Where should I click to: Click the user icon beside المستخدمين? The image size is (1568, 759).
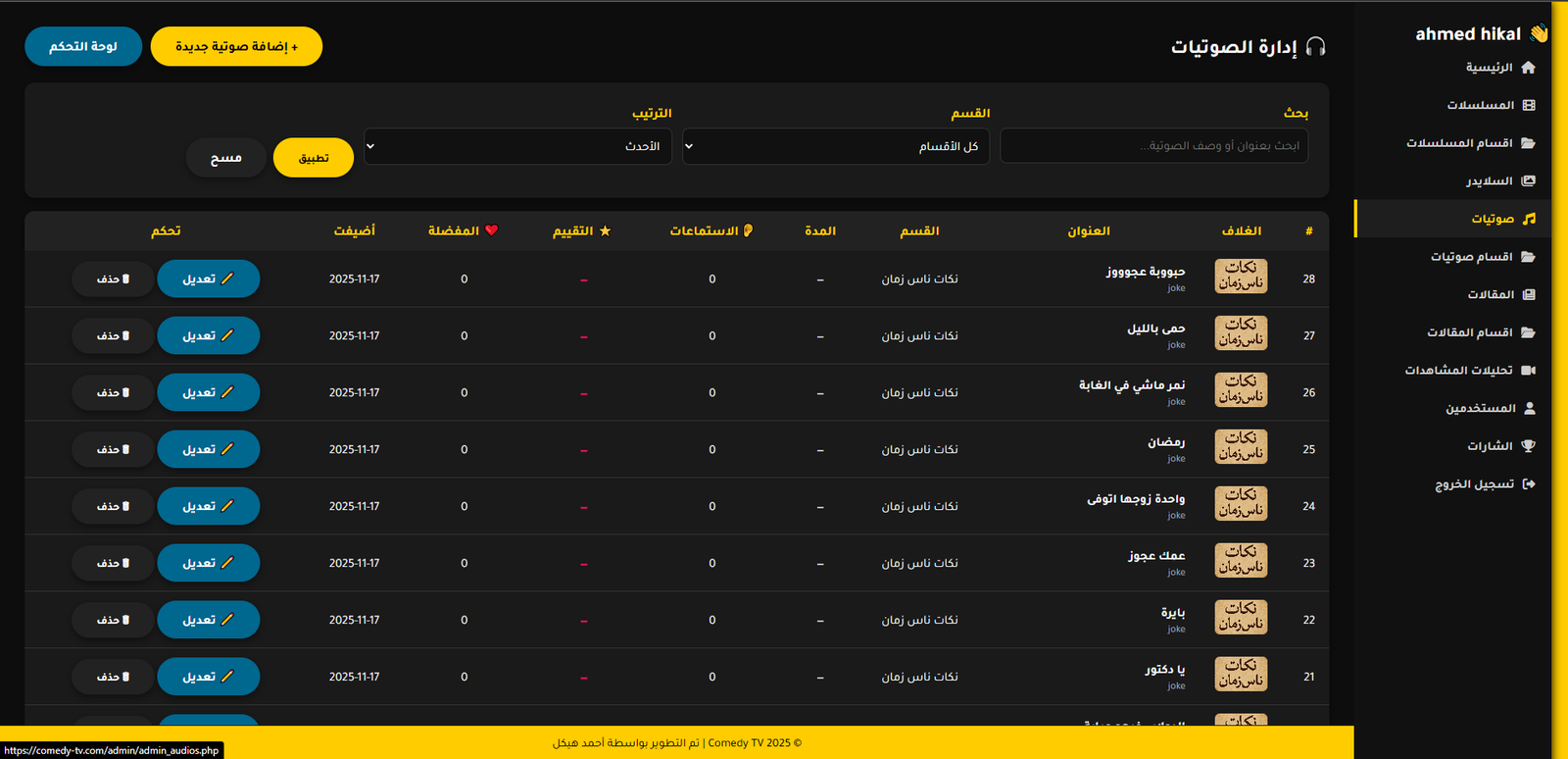pyautogui.click(x=1529, y=408)
